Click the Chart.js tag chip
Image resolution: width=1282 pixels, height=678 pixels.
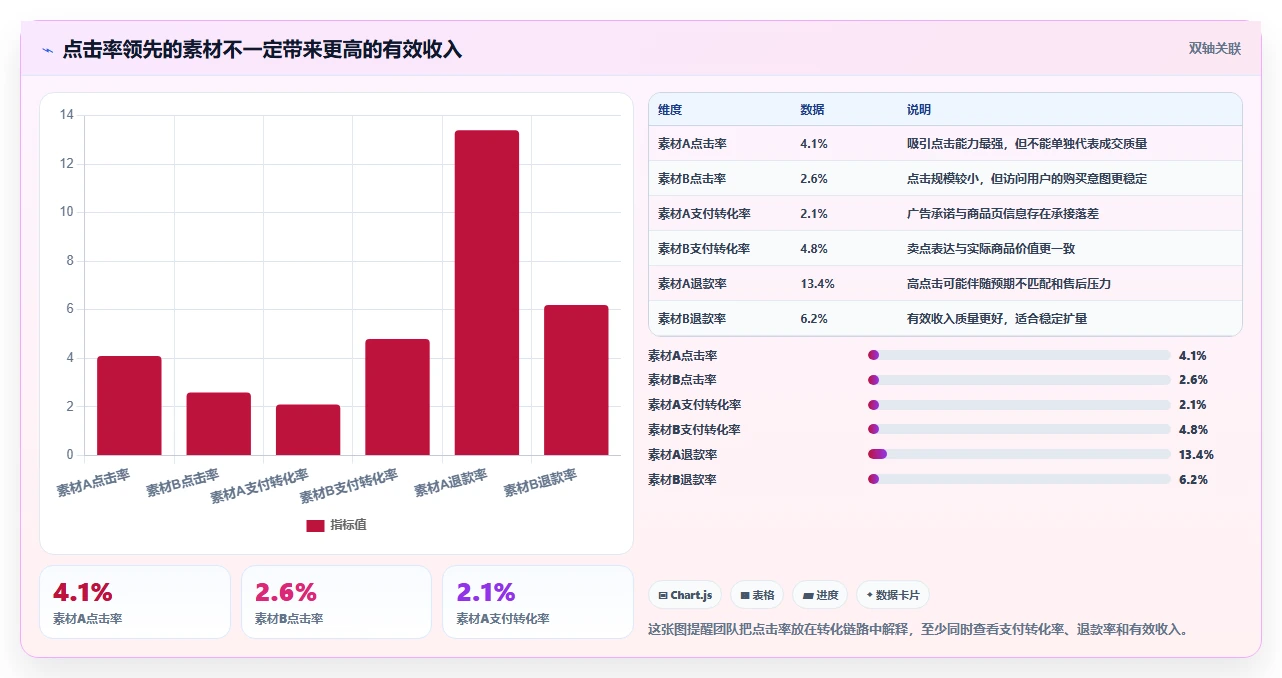685,595
